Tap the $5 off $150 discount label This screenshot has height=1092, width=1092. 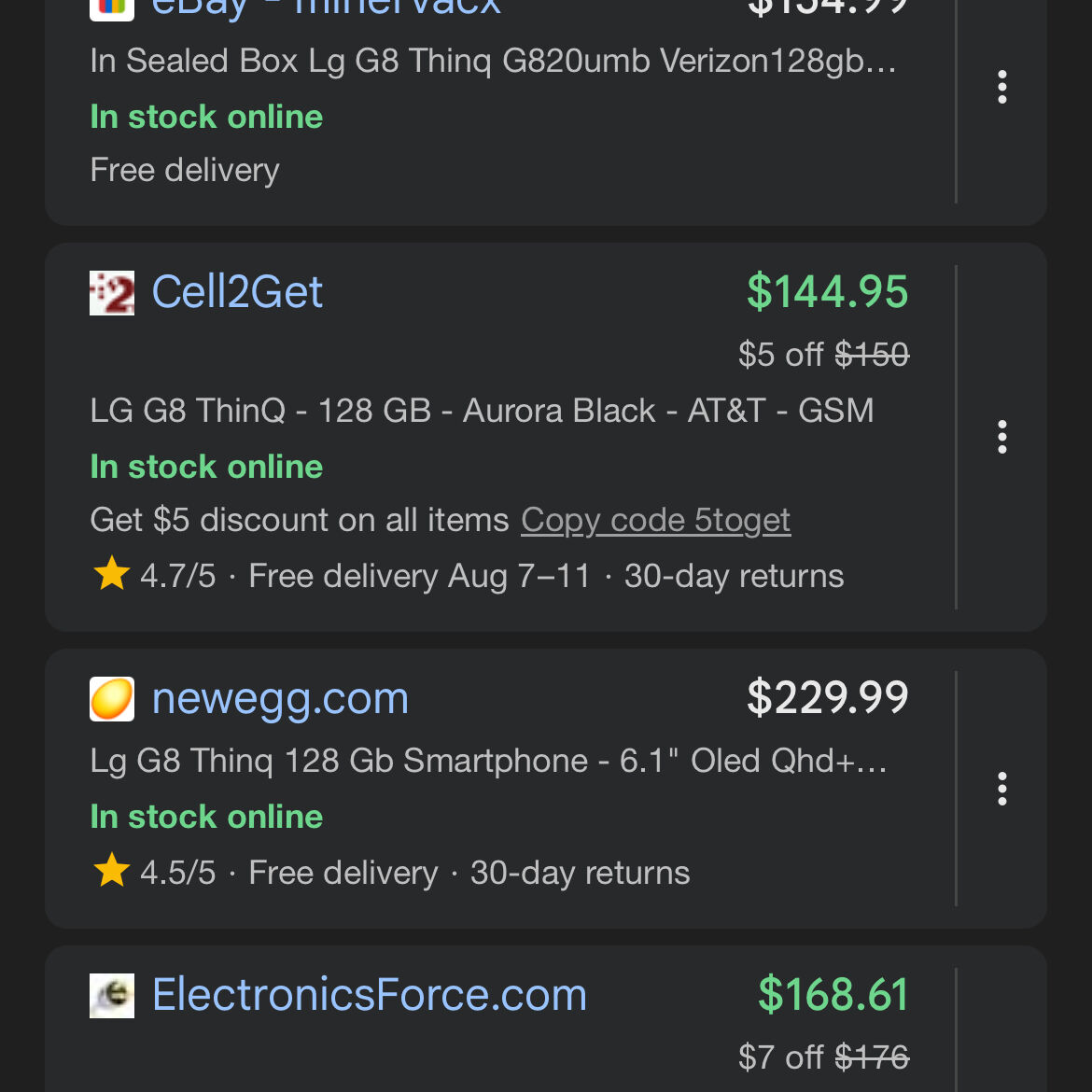[823, 355]
